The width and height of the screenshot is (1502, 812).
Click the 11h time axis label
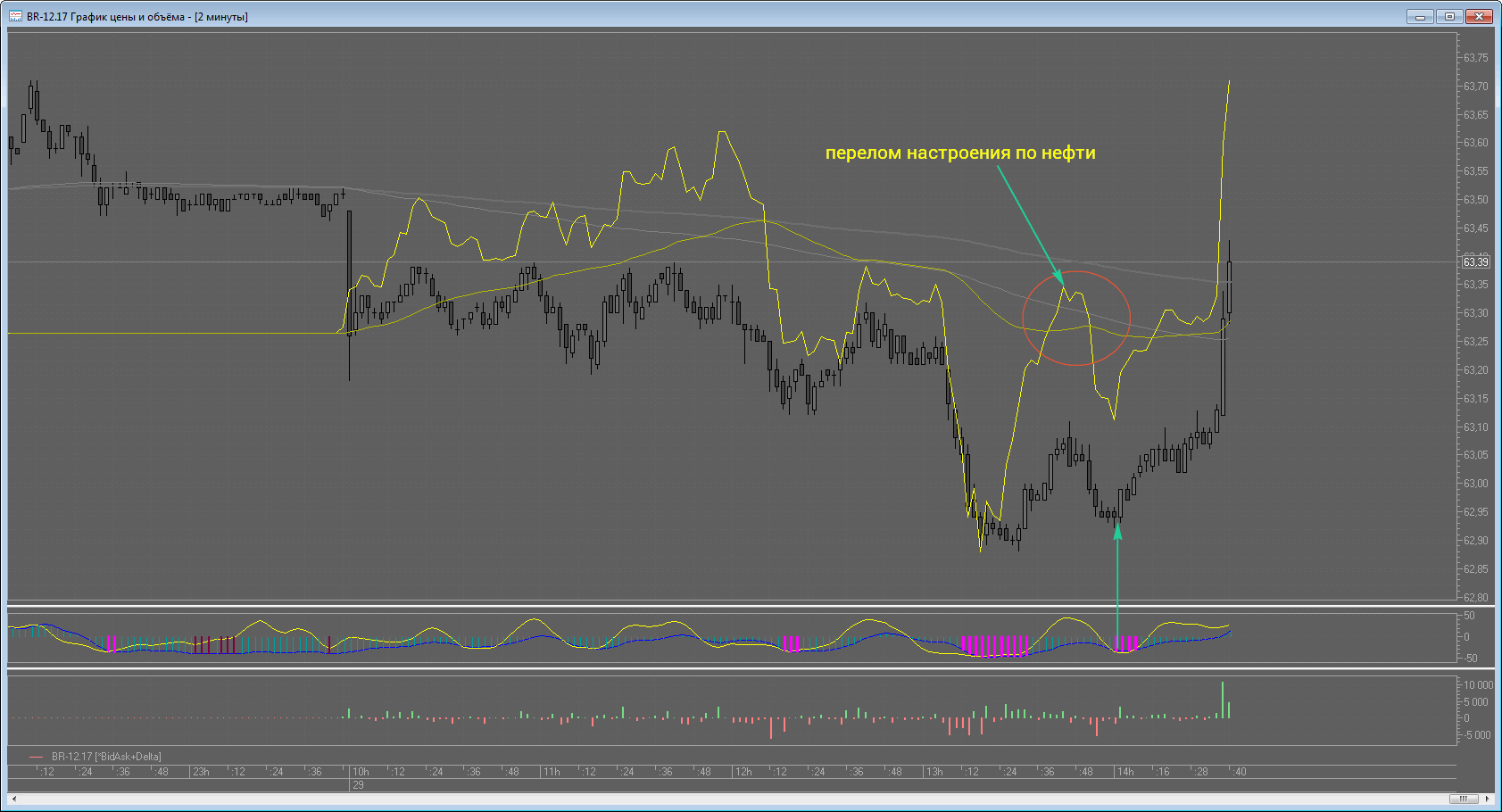pos(552,772)
